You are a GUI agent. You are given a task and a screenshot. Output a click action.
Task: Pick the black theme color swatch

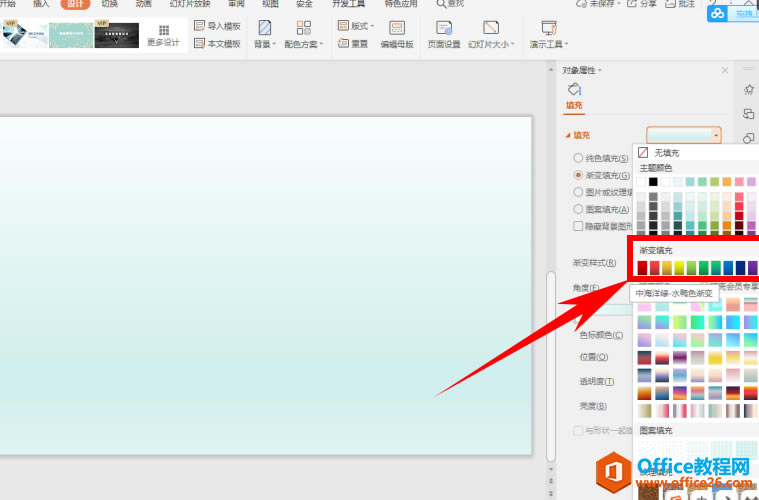coord(653,182)
